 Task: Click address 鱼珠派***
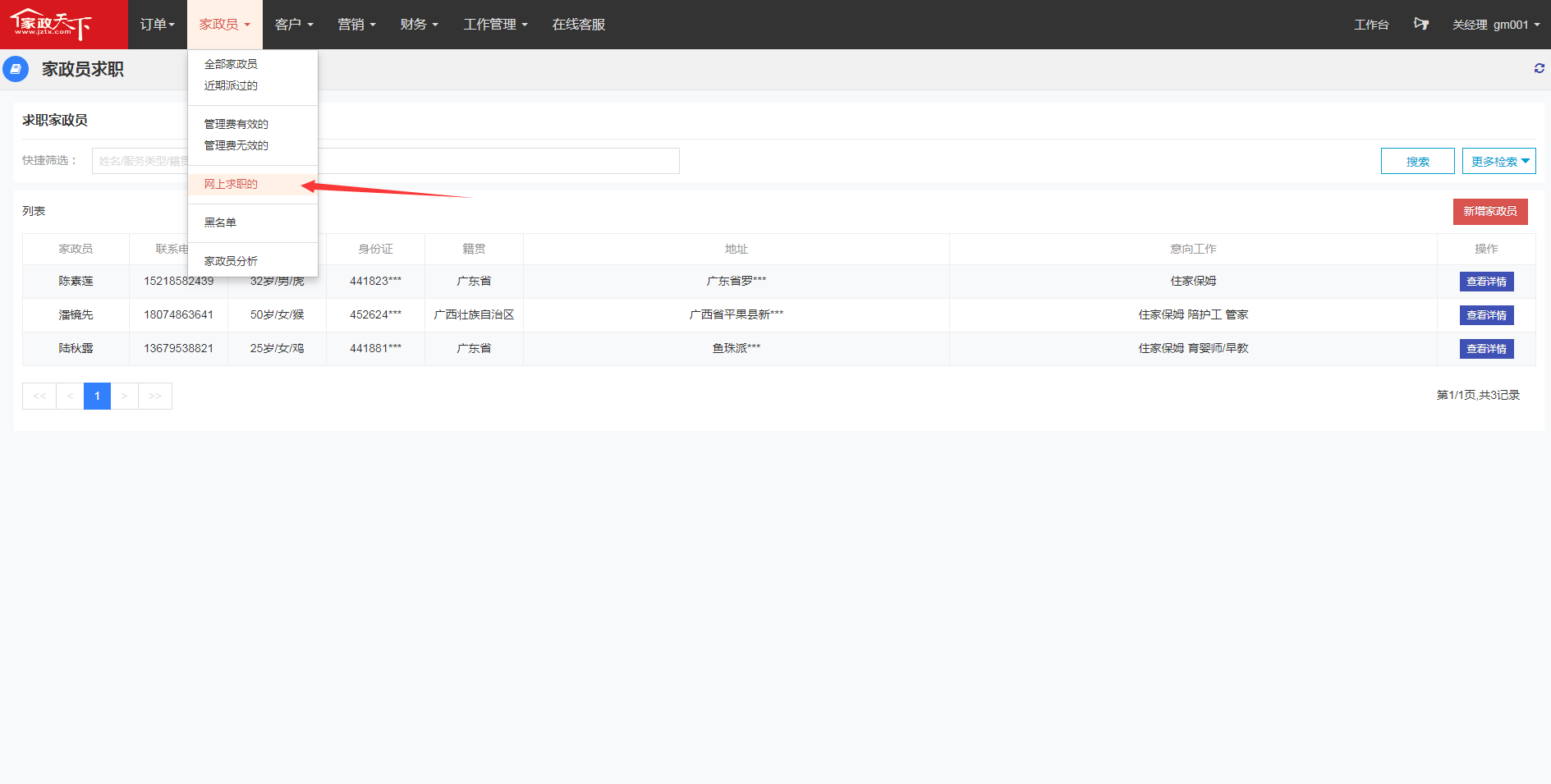[736, 348]
